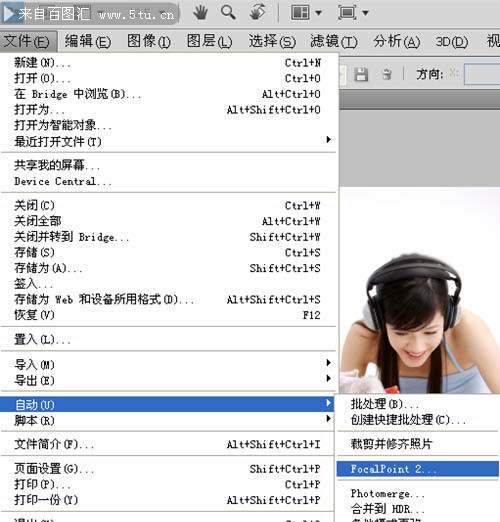Select 合并到 HDR... submenu item
500x522 pixels.
(x=418, y=509)
